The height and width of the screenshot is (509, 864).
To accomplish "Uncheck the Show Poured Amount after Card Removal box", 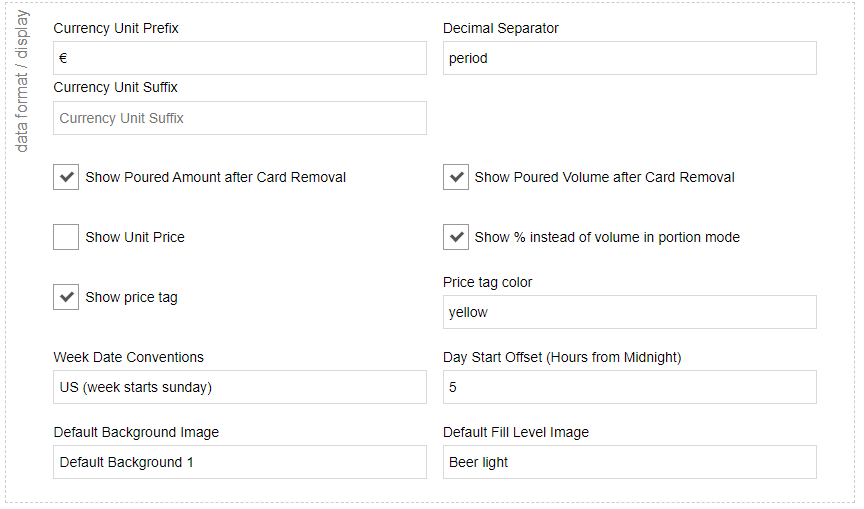I will [66, 177].
